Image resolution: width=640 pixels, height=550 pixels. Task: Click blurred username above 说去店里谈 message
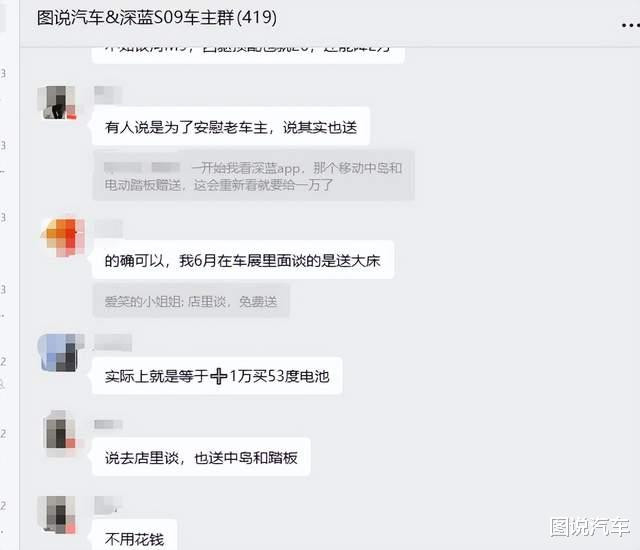point(109,424)
